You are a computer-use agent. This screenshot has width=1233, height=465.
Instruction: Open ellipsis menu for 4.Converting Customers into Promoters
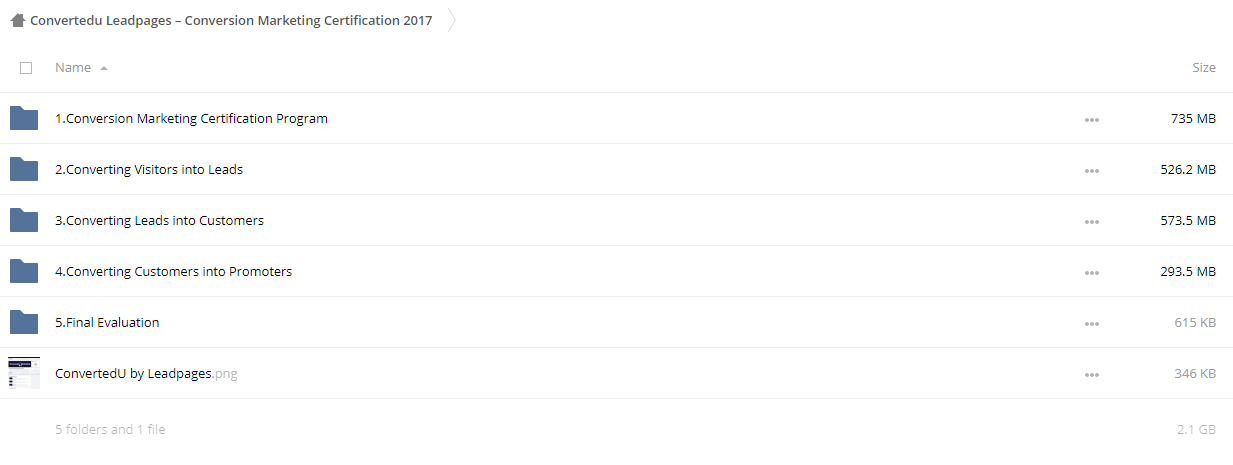click(1091, 273)
